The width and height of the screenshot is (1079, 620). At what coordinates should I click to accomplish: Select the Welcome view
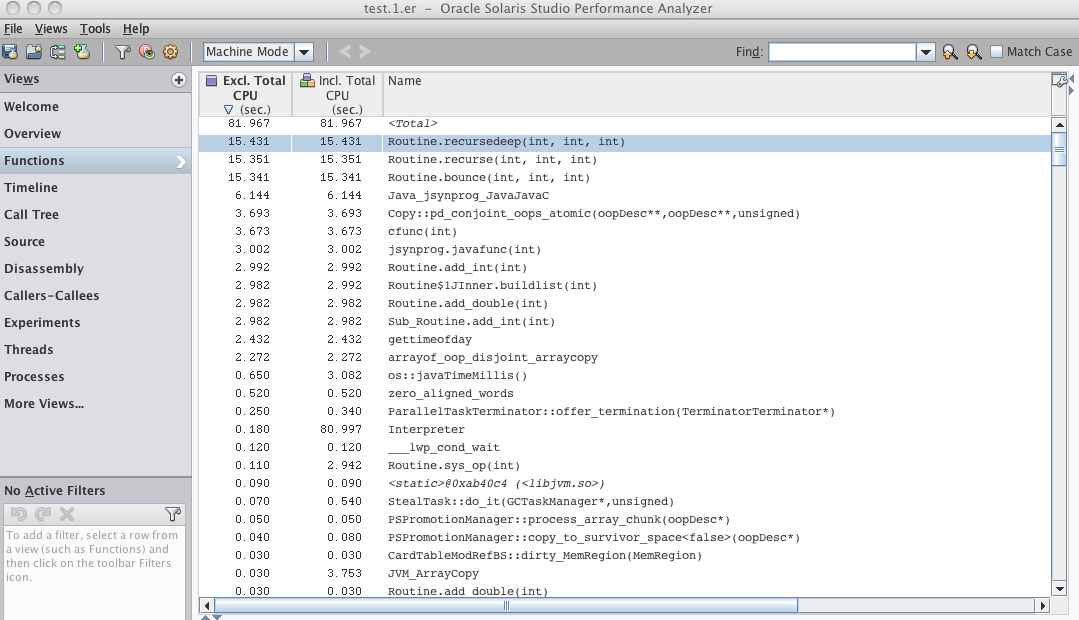click(96, 107)
